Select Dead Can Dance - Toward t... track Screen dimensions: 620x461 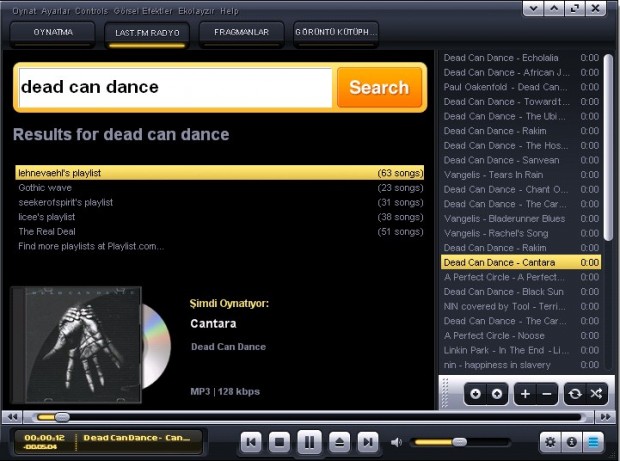tap(521, 102)
